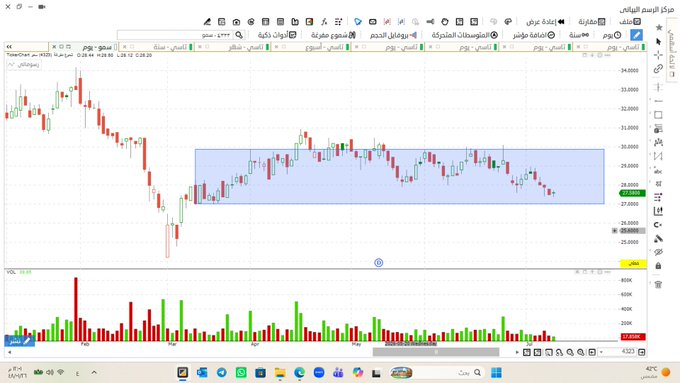Viewport: 680px width, 383px height.
Task: Open Telegram from the taskbar
Action: 222,373
